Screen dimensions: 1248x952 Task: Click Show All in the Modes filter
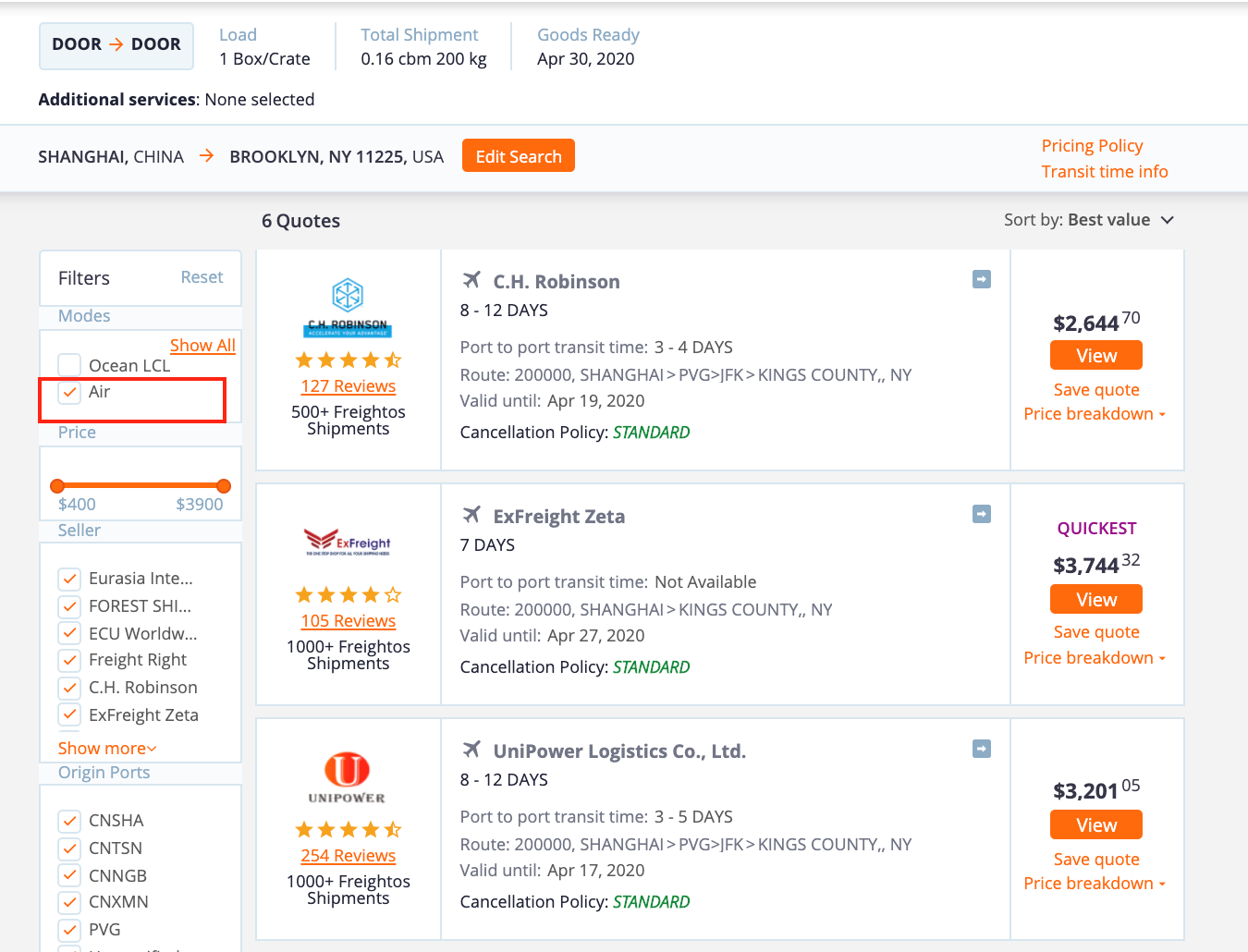(x=202, y=345)
